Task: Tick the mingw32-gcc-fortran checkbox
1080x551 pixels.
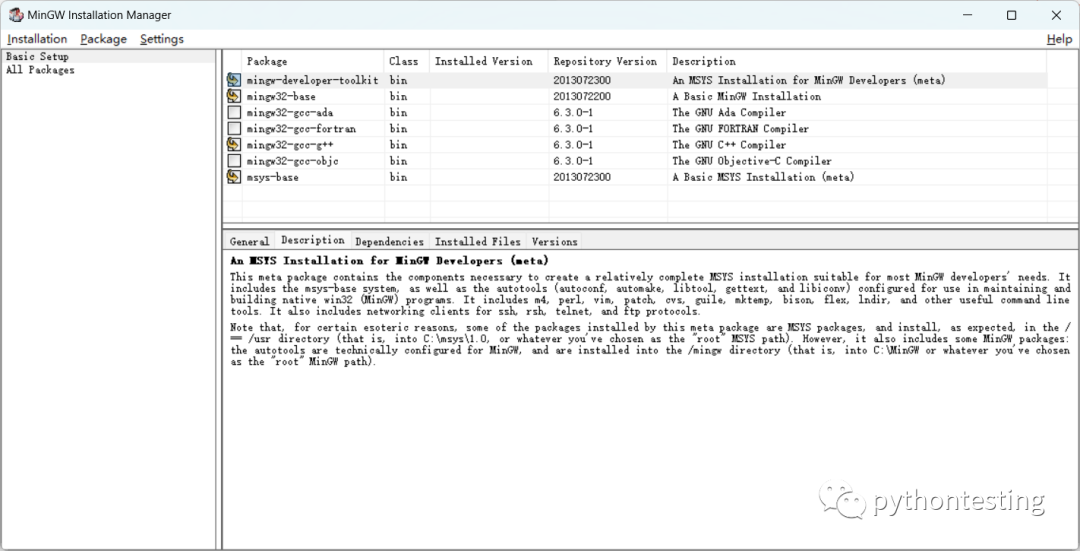Action: (234, 129)
